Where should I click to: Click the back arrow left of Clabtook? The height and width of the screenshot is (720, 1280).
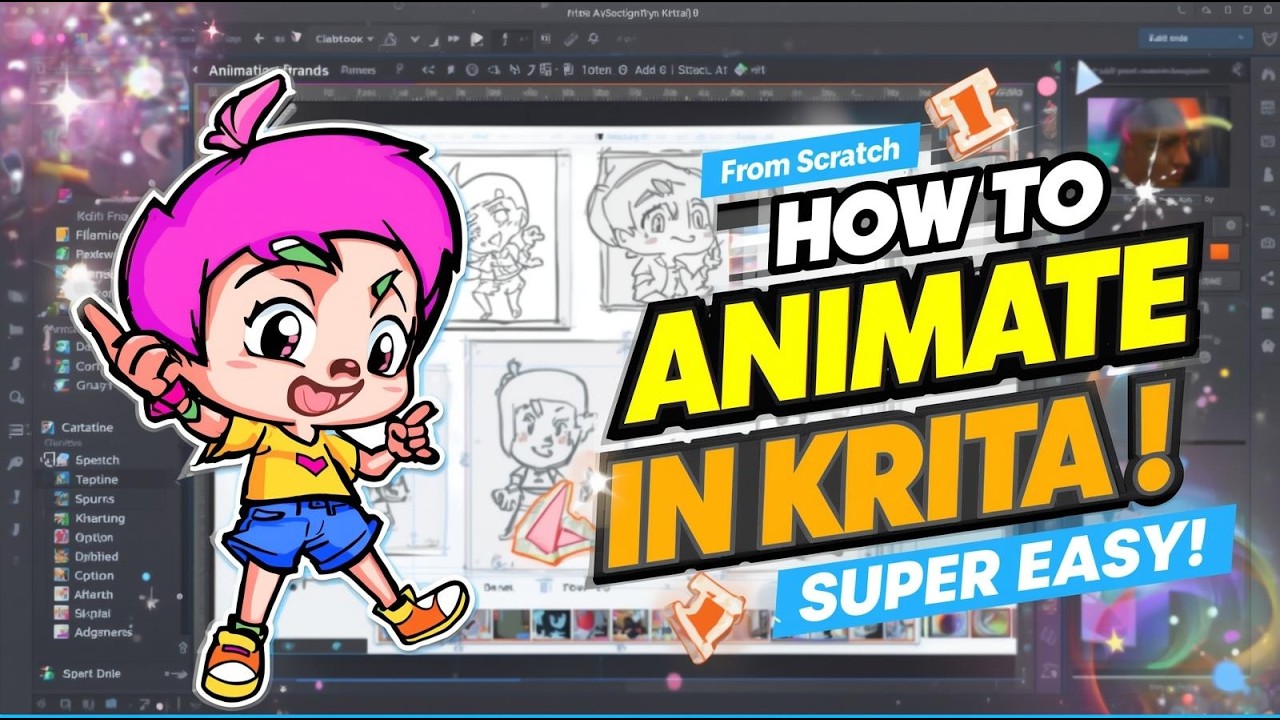click(259, 39)
